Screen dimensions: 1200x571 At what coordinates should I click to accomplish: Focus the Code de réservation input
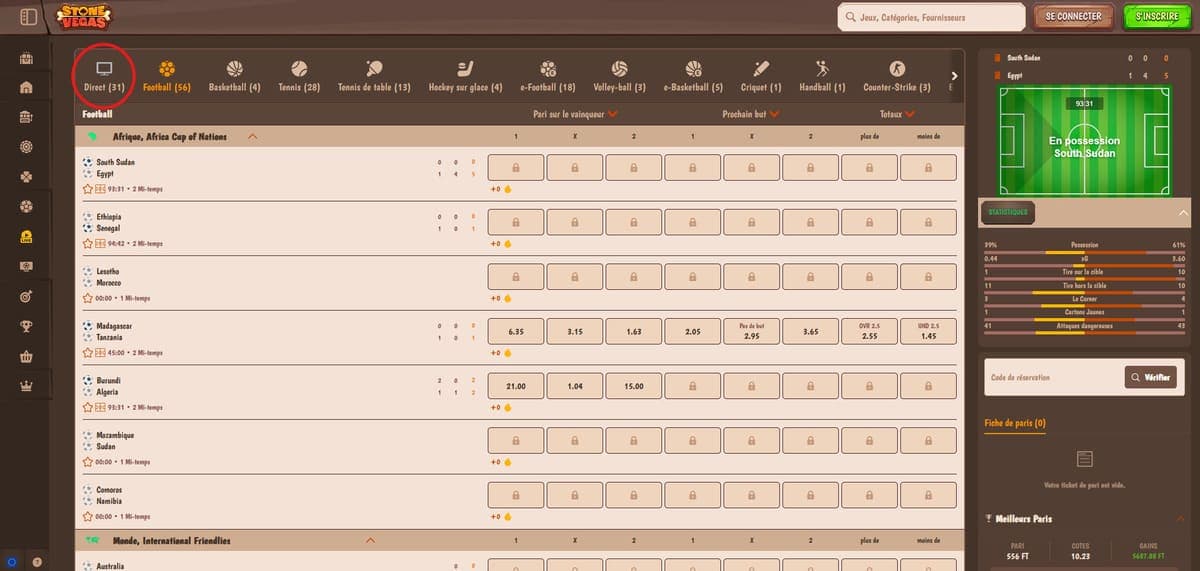coord(1052,377)
